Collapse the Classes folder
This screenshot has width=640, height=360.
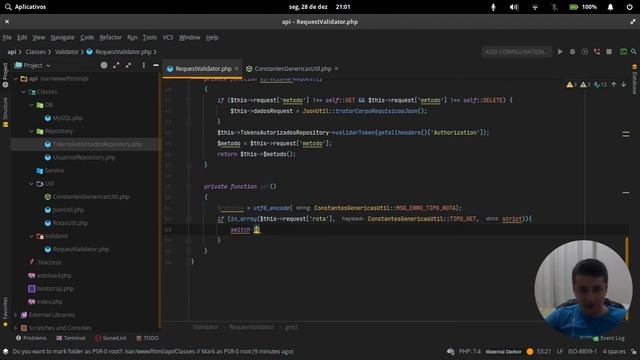pos(24,92)
